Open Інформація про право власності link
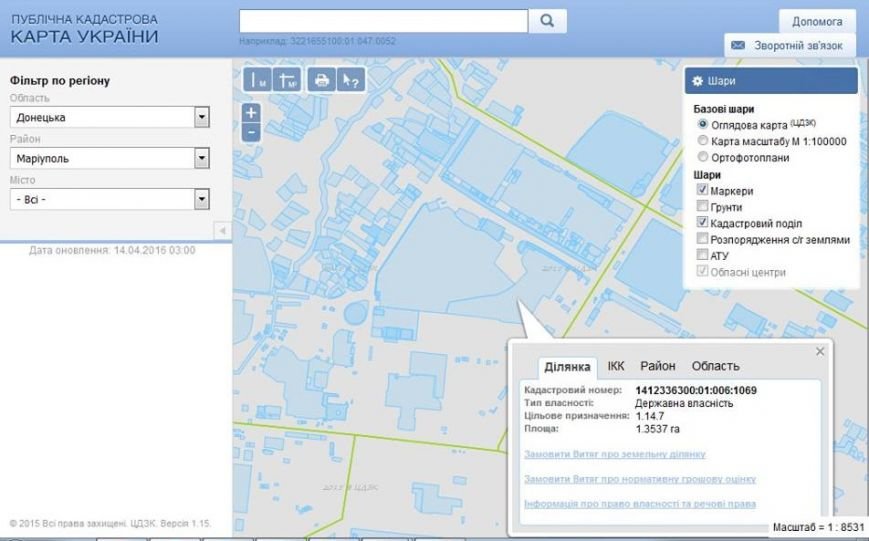The height and width of the screenshot is (541, 869). (640, 504)
